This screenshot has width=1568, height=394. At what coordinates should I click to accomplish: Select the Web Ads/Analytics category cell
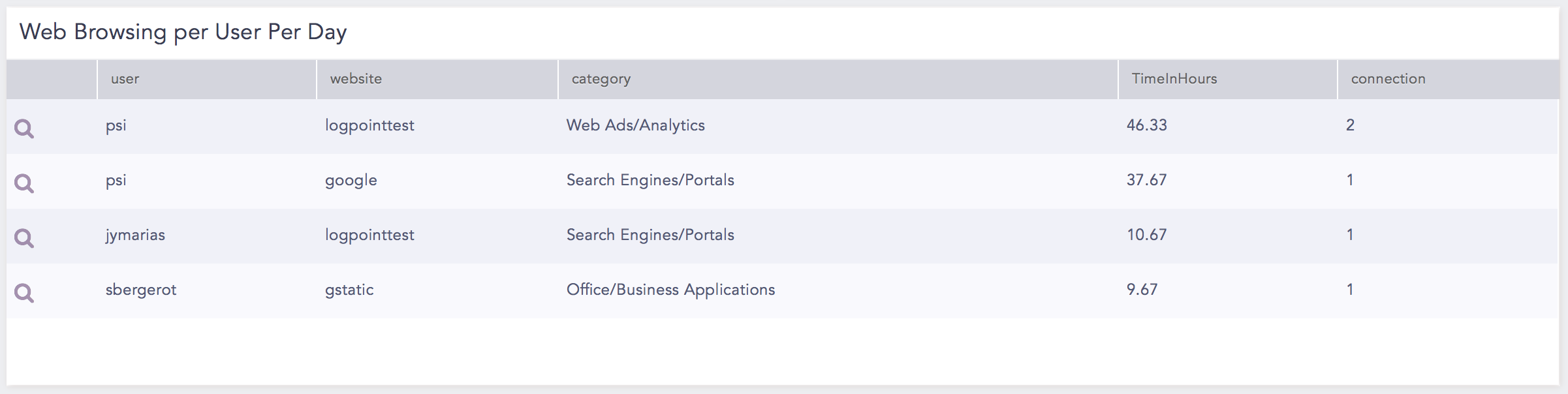tap(635, 125)
